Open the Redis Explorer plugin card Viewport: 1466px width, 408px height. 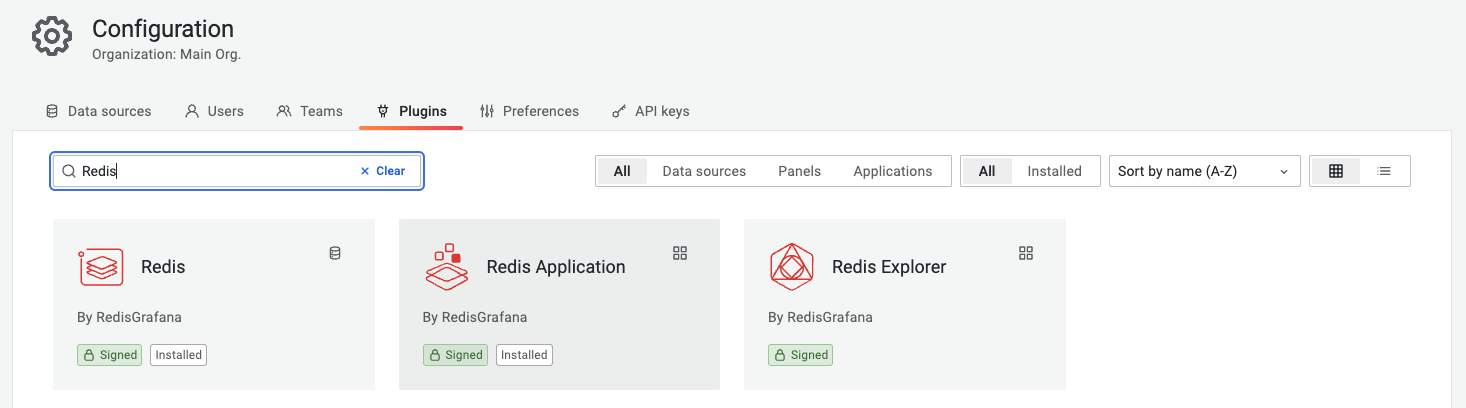point(905,304)
